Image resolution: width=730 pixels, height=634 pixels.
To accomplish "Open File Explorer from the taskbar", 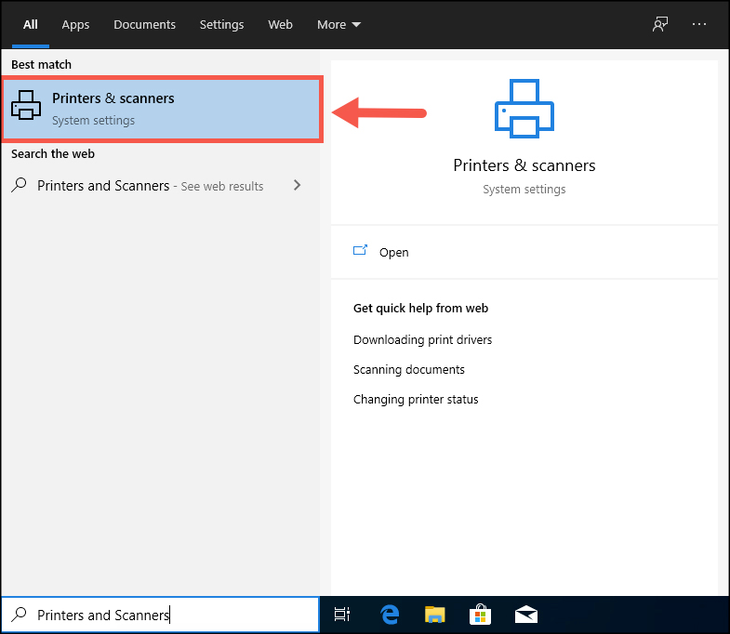I will pyautogui.click(x=434, y=614).
